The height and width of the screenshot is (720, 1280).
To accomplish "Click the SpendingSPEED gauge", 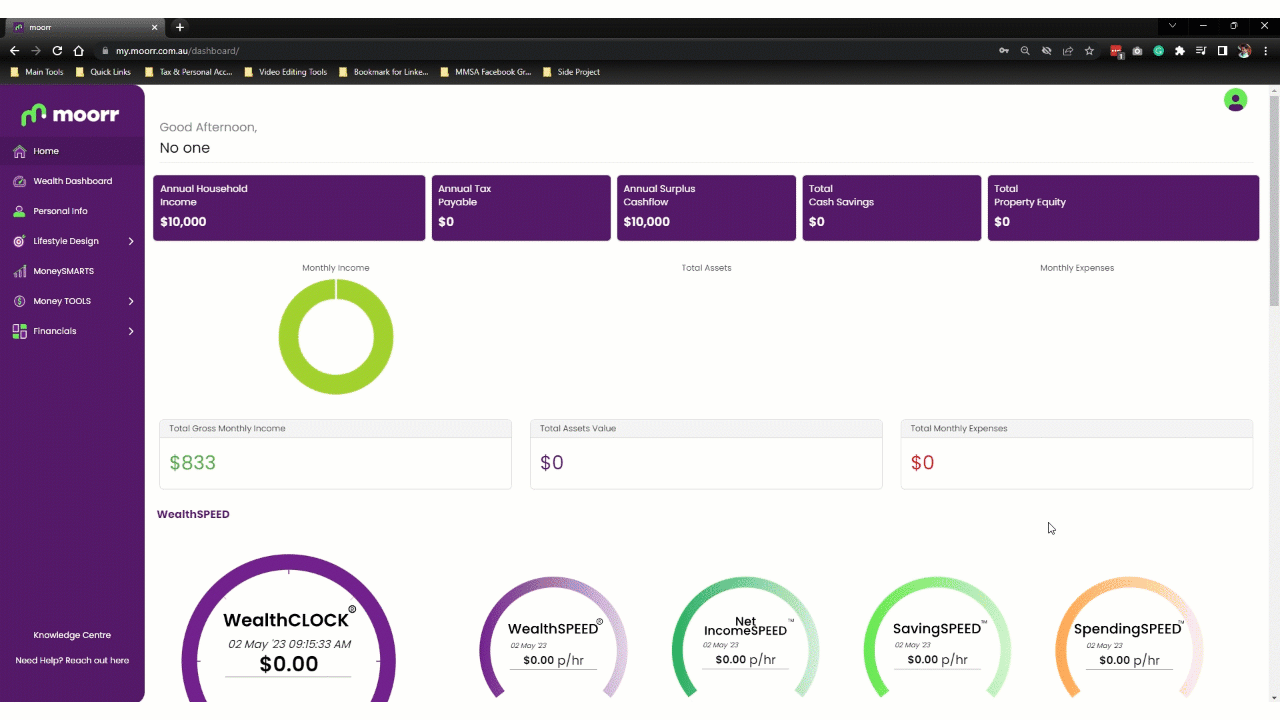I will pyautogui.click(x=1129, y=638).
